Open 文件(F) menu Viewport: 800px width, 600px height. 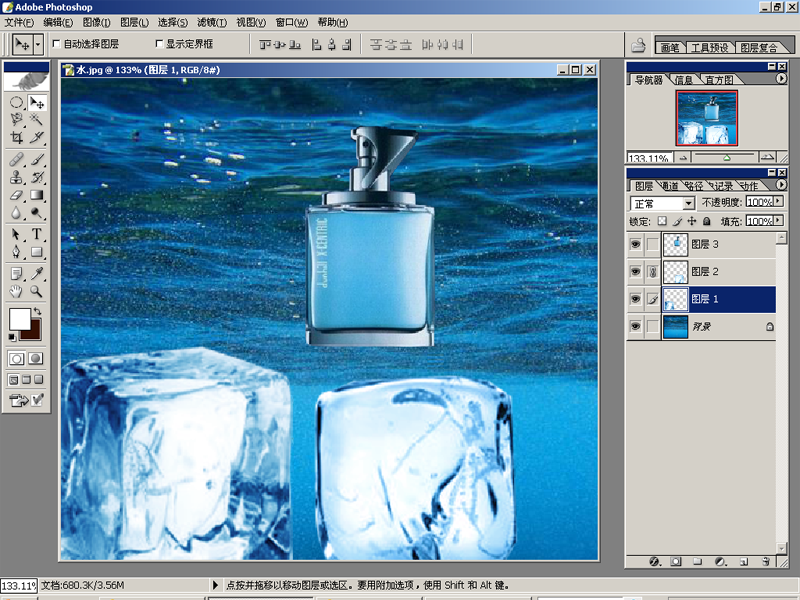(19, 22)
